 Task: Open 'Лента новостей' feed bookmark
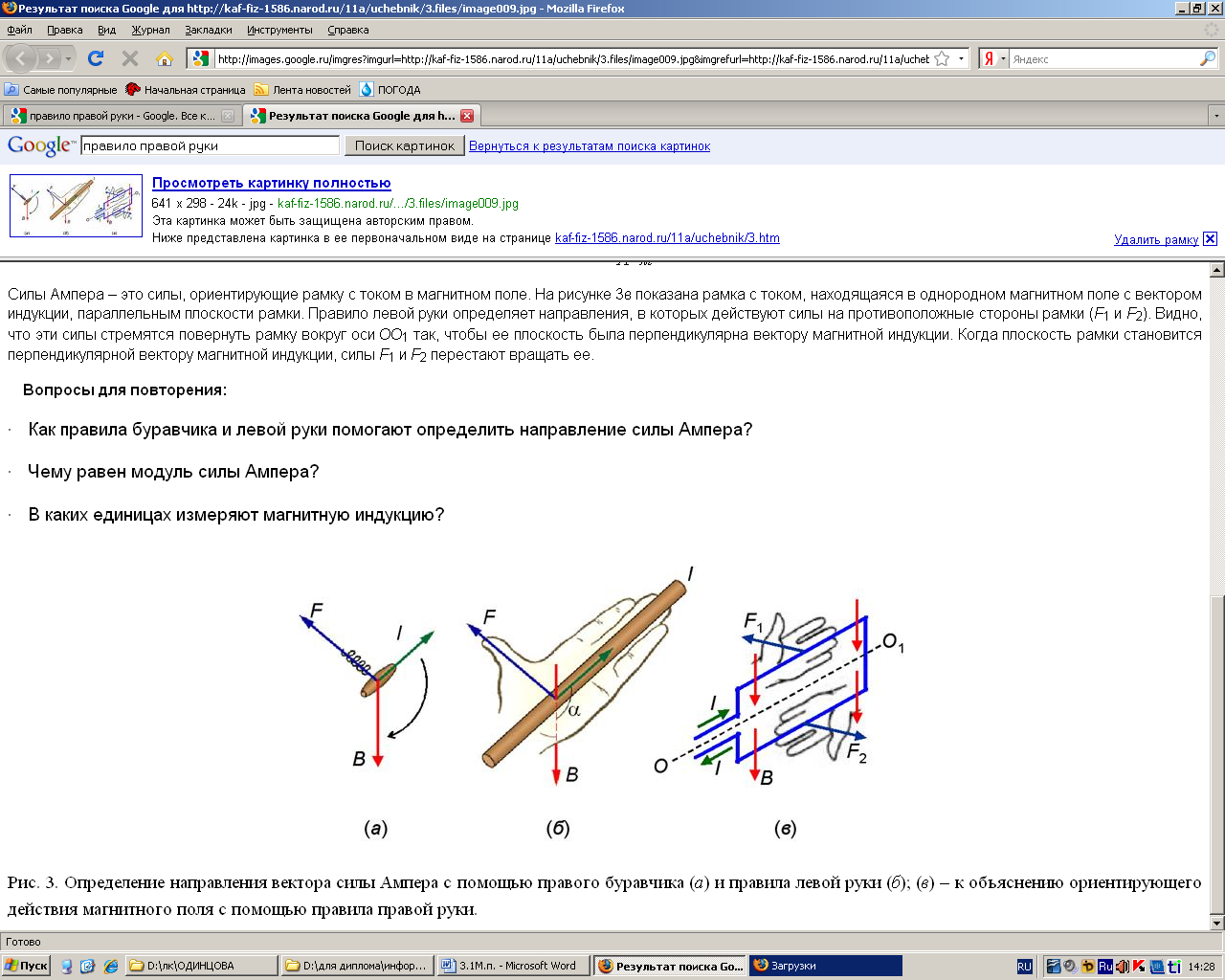pos(302,89)
